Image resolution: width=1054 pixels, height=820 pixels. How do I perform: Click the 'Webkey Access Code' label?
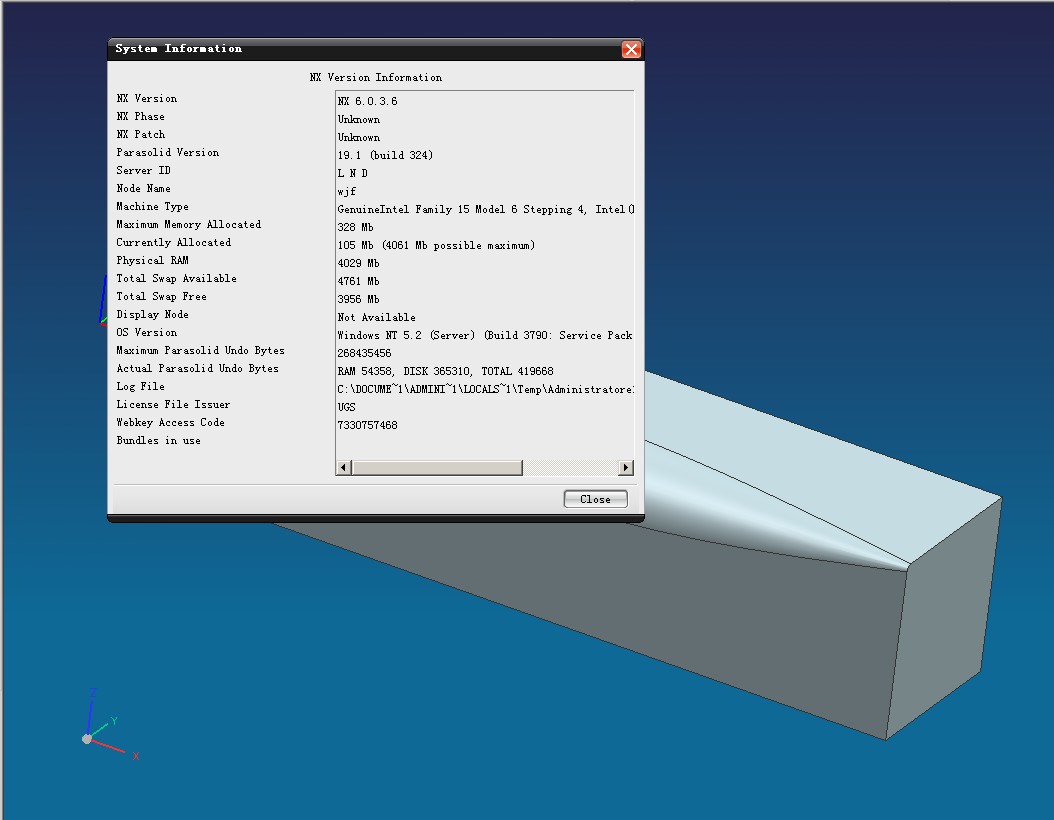point(170,423)
